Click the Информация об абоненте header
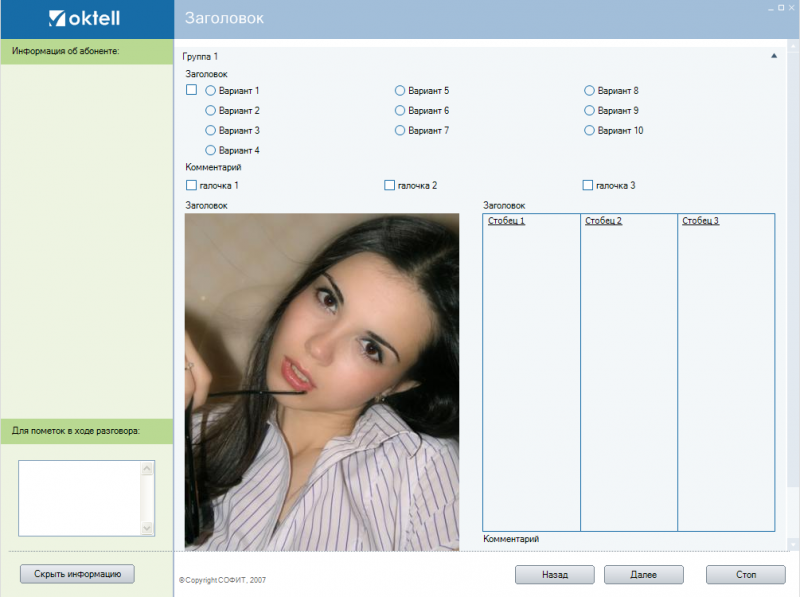Viewport: 800px width, 597px height. [66, 51]
